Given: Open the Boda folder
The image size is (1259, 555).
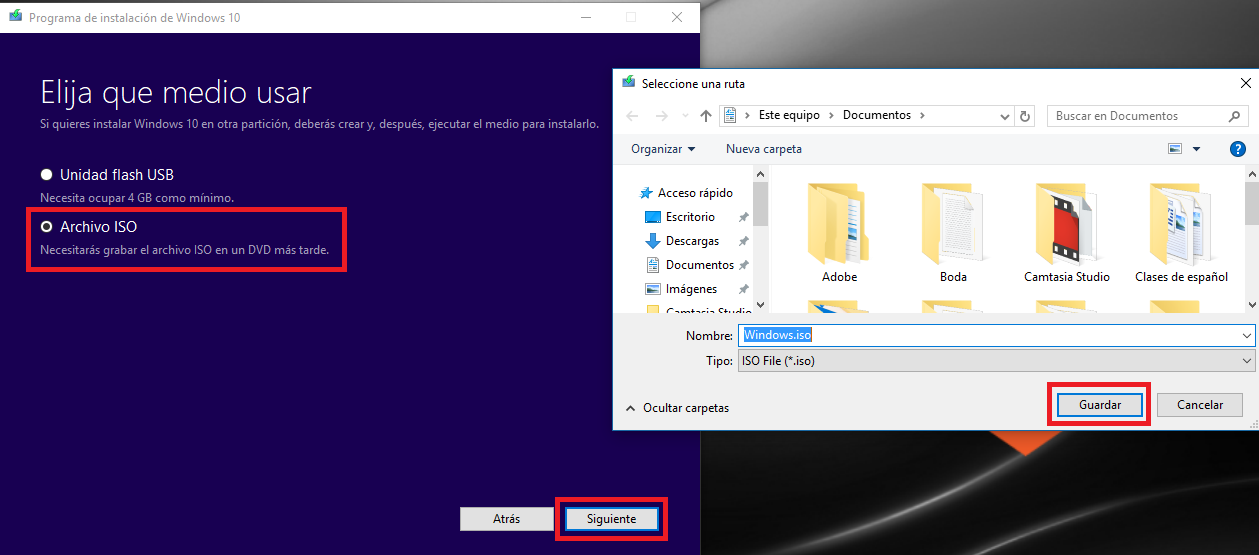Looking at the screenshot, I should point(953,234).
